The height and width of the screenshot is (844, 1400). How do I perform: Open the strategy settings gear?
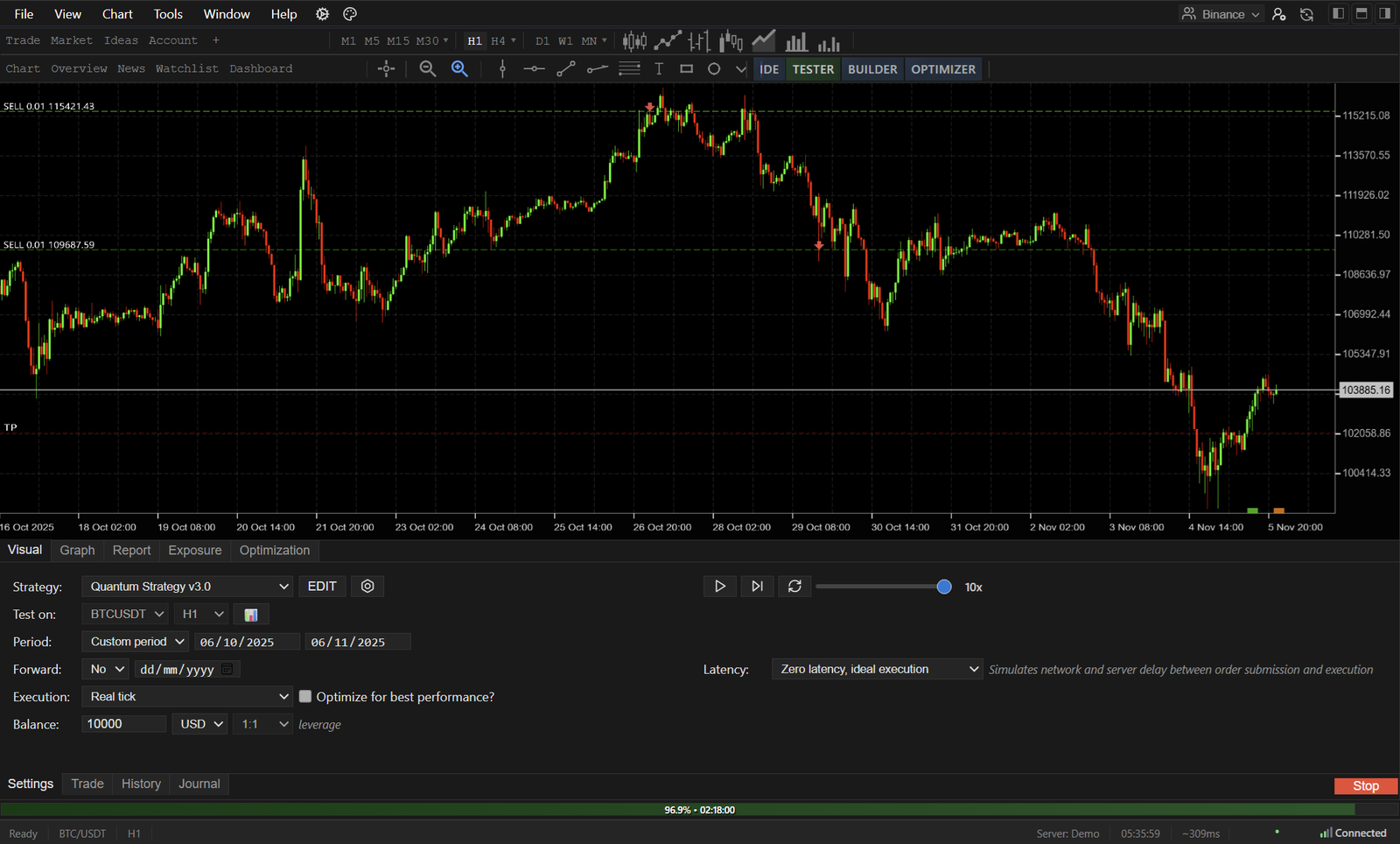(367, 586)
